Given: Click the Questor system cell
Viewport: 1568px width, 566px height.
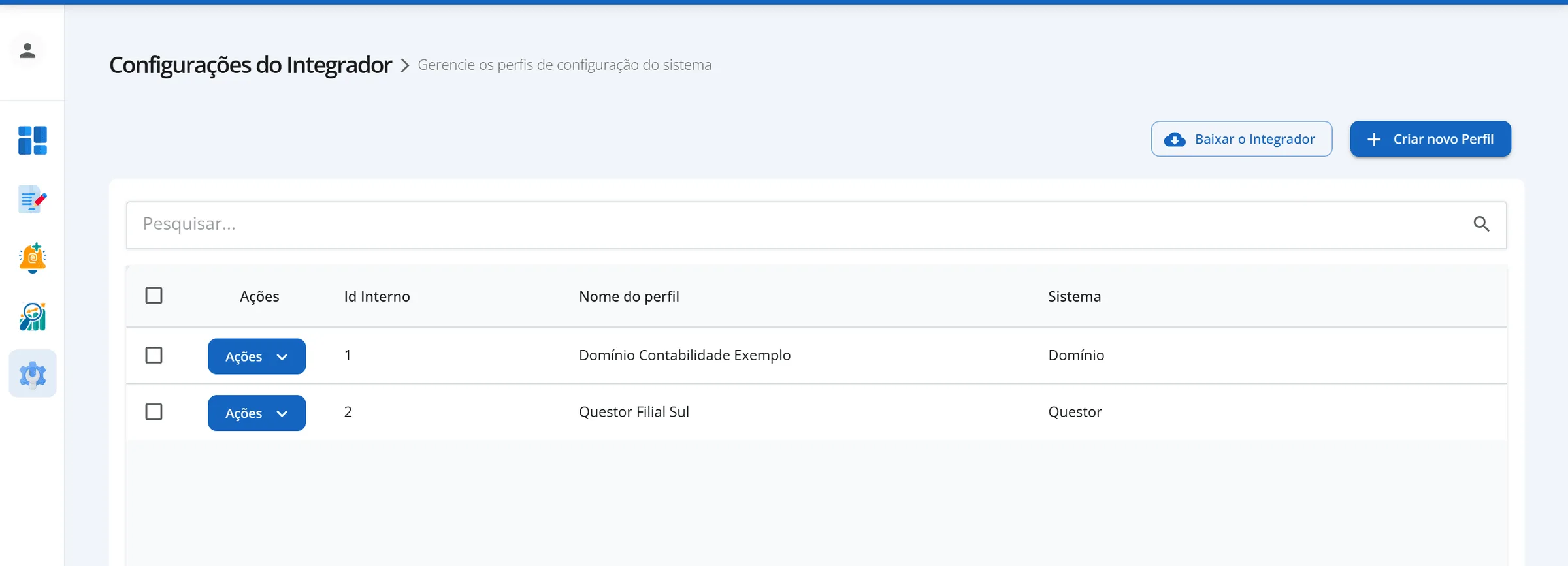Looking at the screenshot, I should [x=1075, y=412].
